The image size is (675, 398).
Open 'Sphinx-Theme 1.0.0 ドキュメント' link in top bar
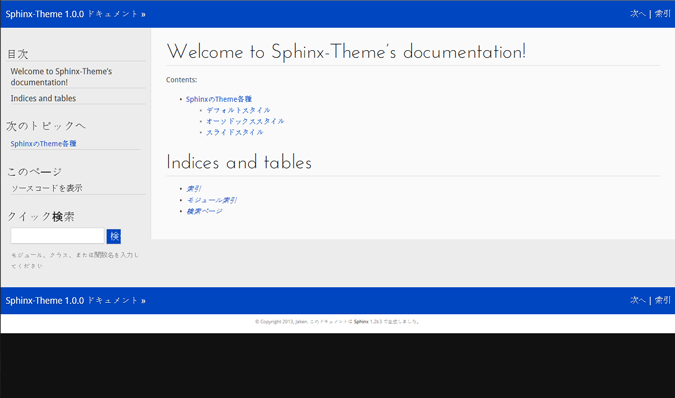coord(72,14)
